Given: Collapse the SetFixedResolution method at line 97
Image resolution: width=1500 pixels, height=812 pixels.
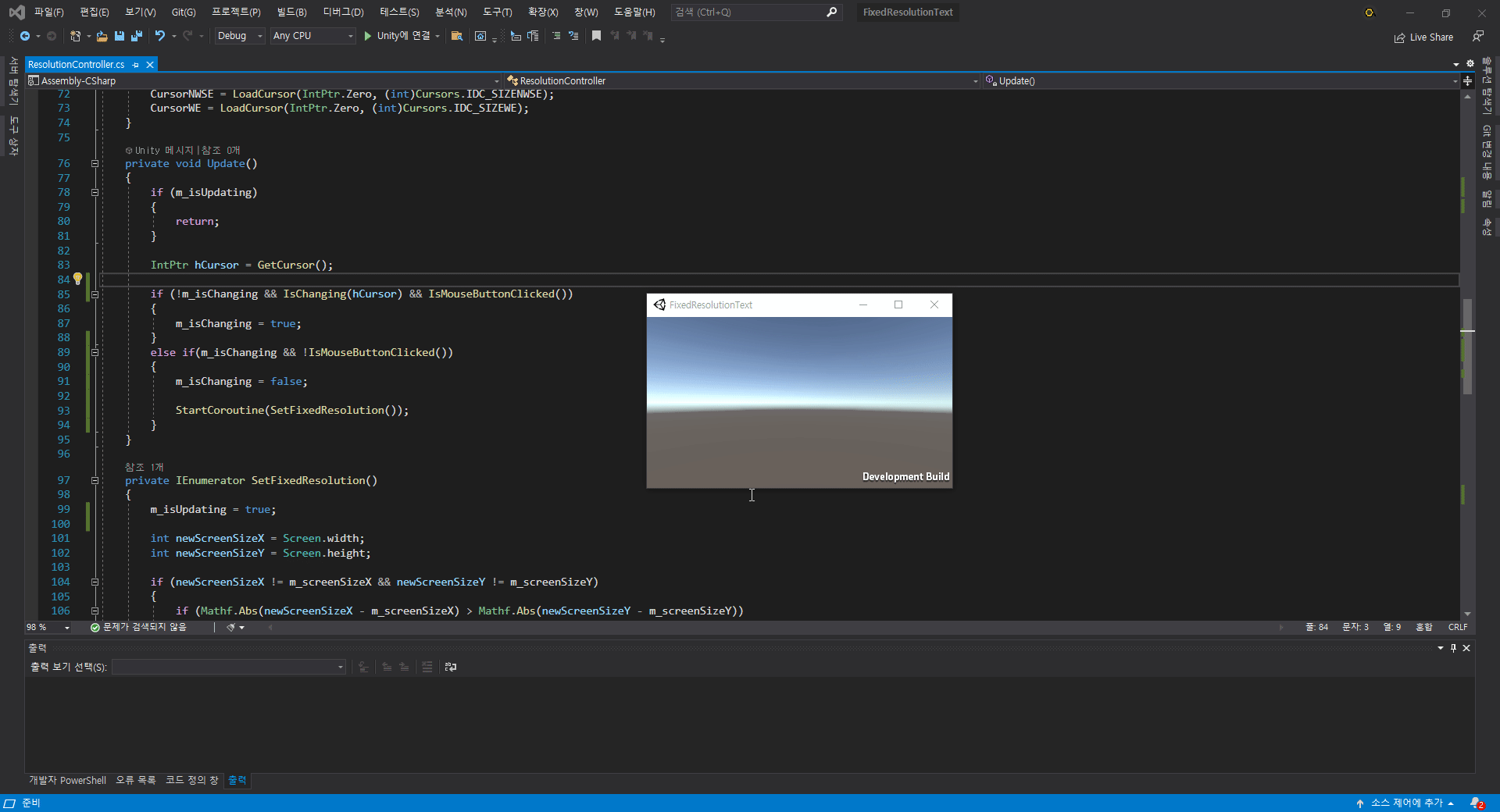Looking at the screenshot, I should pyautogui.click(x=95, y=481).
